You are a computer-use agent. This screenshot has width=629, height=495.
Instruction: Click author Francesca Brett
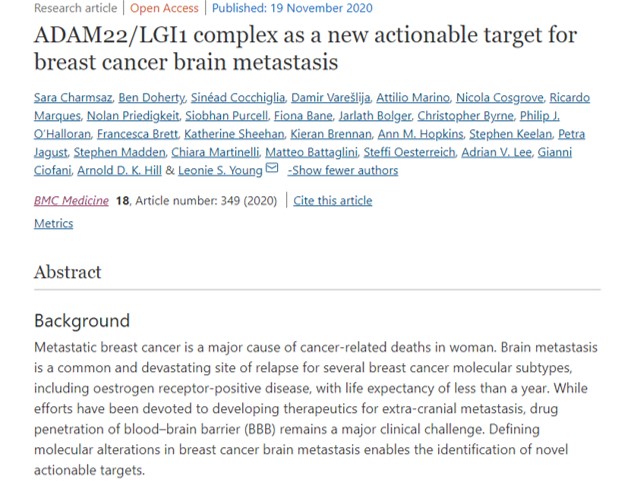pyautogui.click(x=137, y=134)
